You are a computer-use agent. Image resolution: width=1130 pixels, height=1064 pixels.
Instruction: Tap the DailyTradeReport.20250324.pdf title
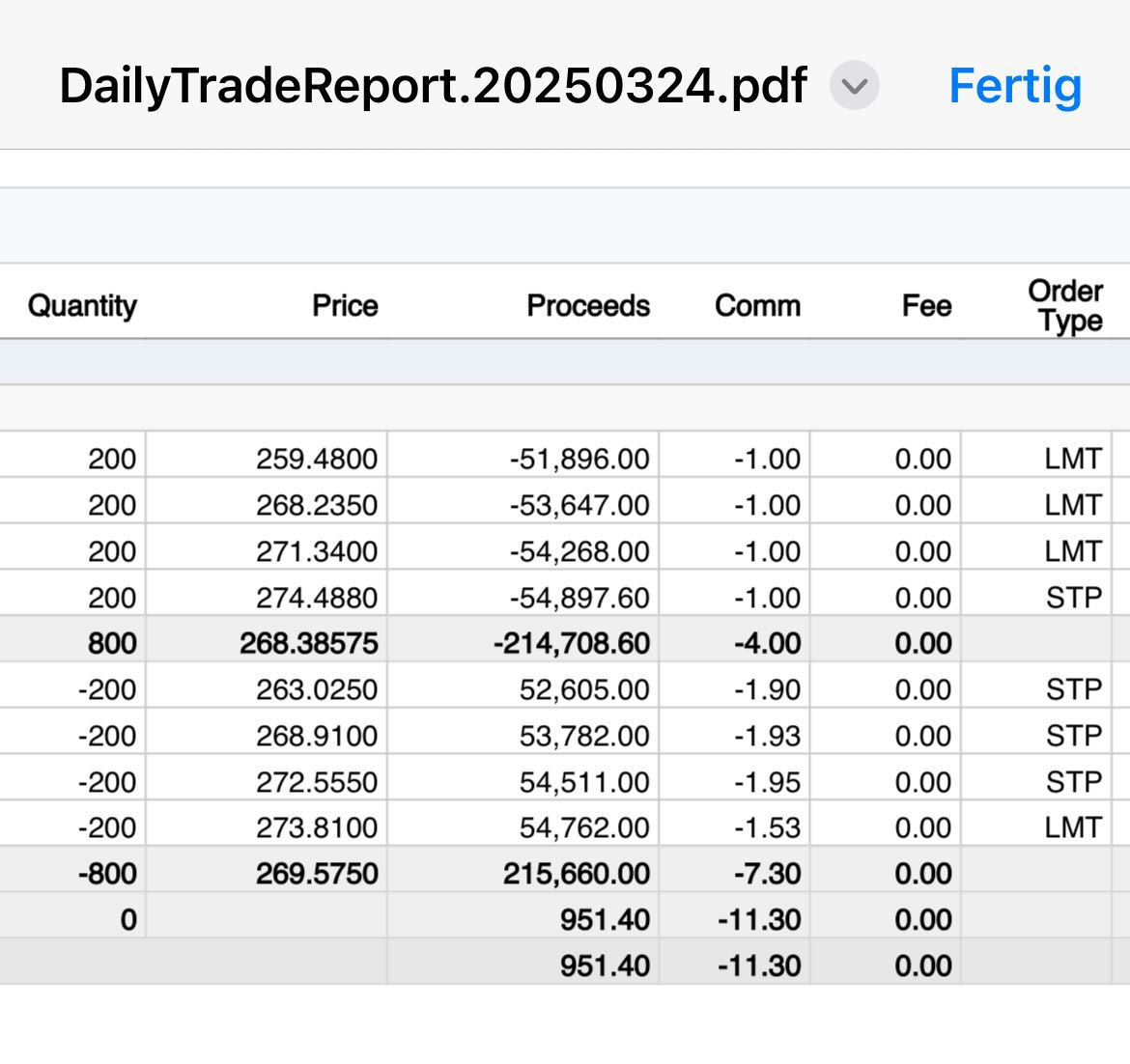pyautogui.click(x=433, y=86)
